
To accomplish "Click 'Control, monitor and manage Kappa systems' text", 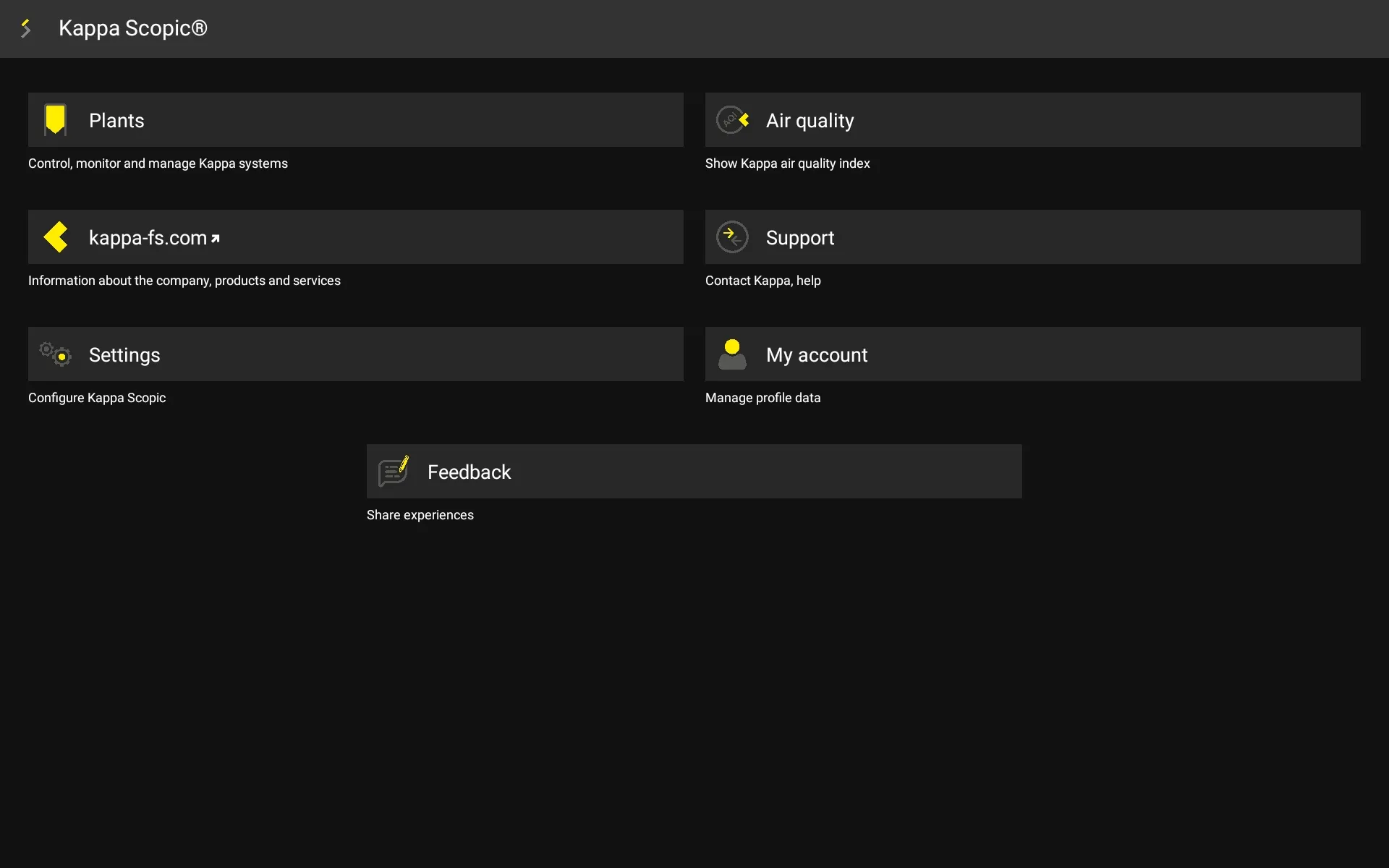I will [158, 163].
